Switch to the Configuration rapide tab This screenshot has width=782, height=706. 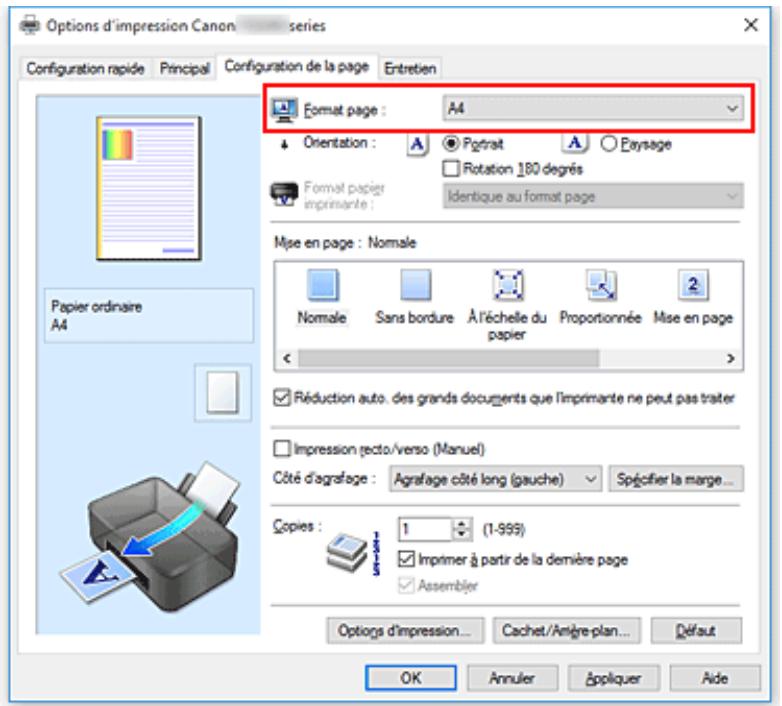click(85, 68)
